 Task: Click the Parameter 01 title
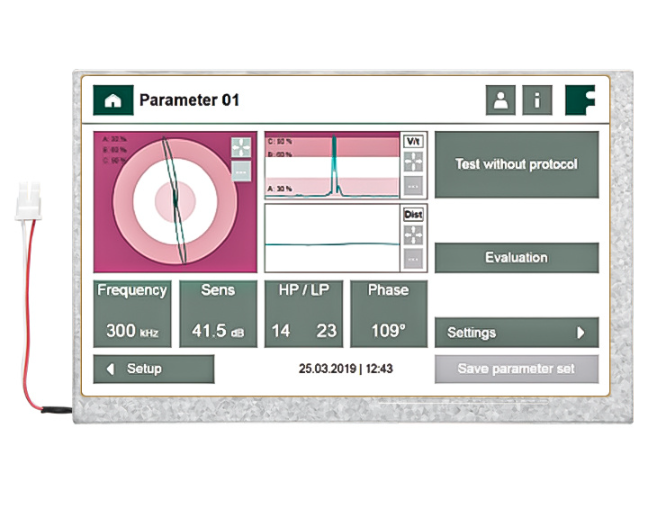[x=189, y=100]
